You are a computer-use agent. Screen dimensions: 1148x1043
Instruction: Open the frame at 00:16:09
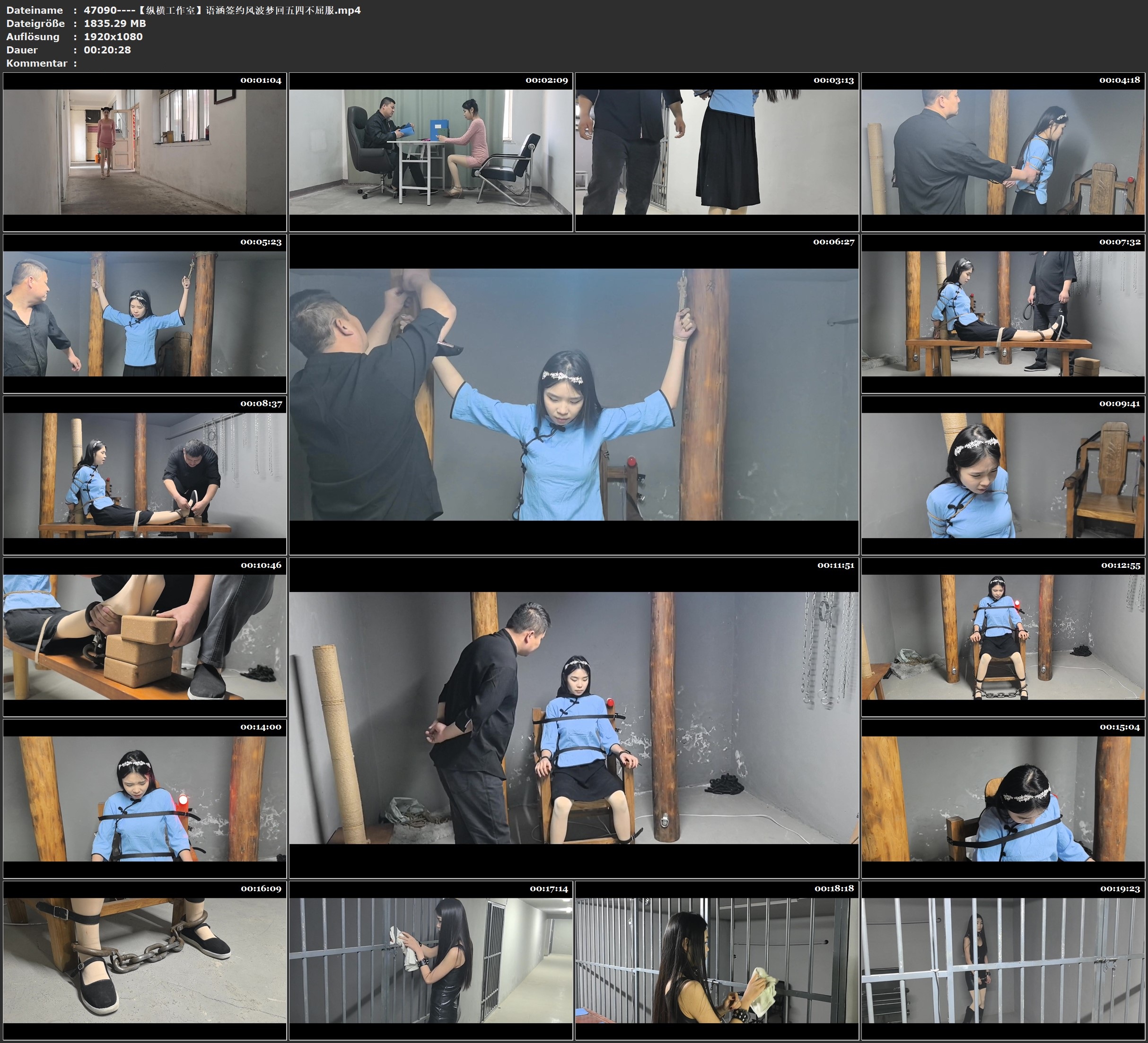tap(145, 960)
